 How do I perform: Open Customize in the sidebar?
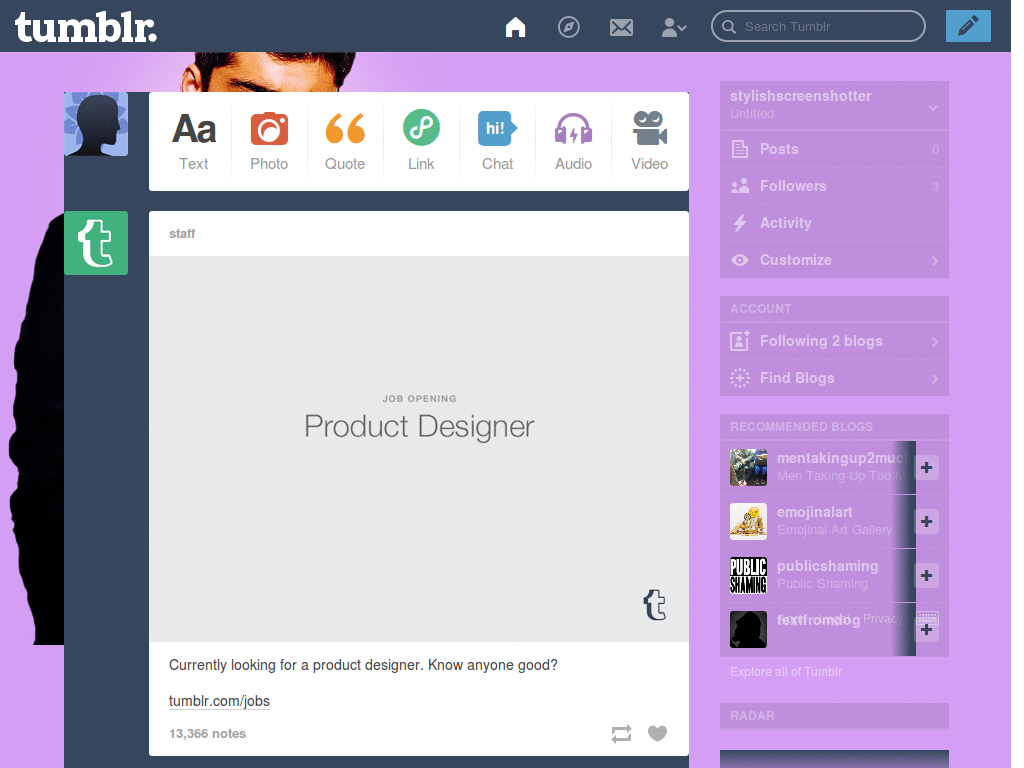[834, 260]
